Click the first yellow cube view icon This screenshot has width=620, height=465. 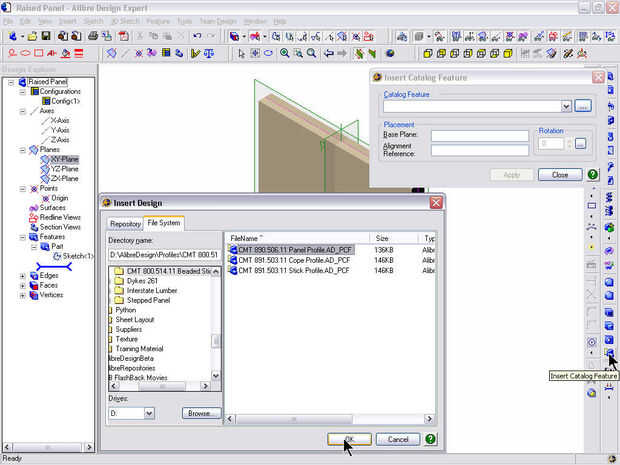tap(427, 53)
